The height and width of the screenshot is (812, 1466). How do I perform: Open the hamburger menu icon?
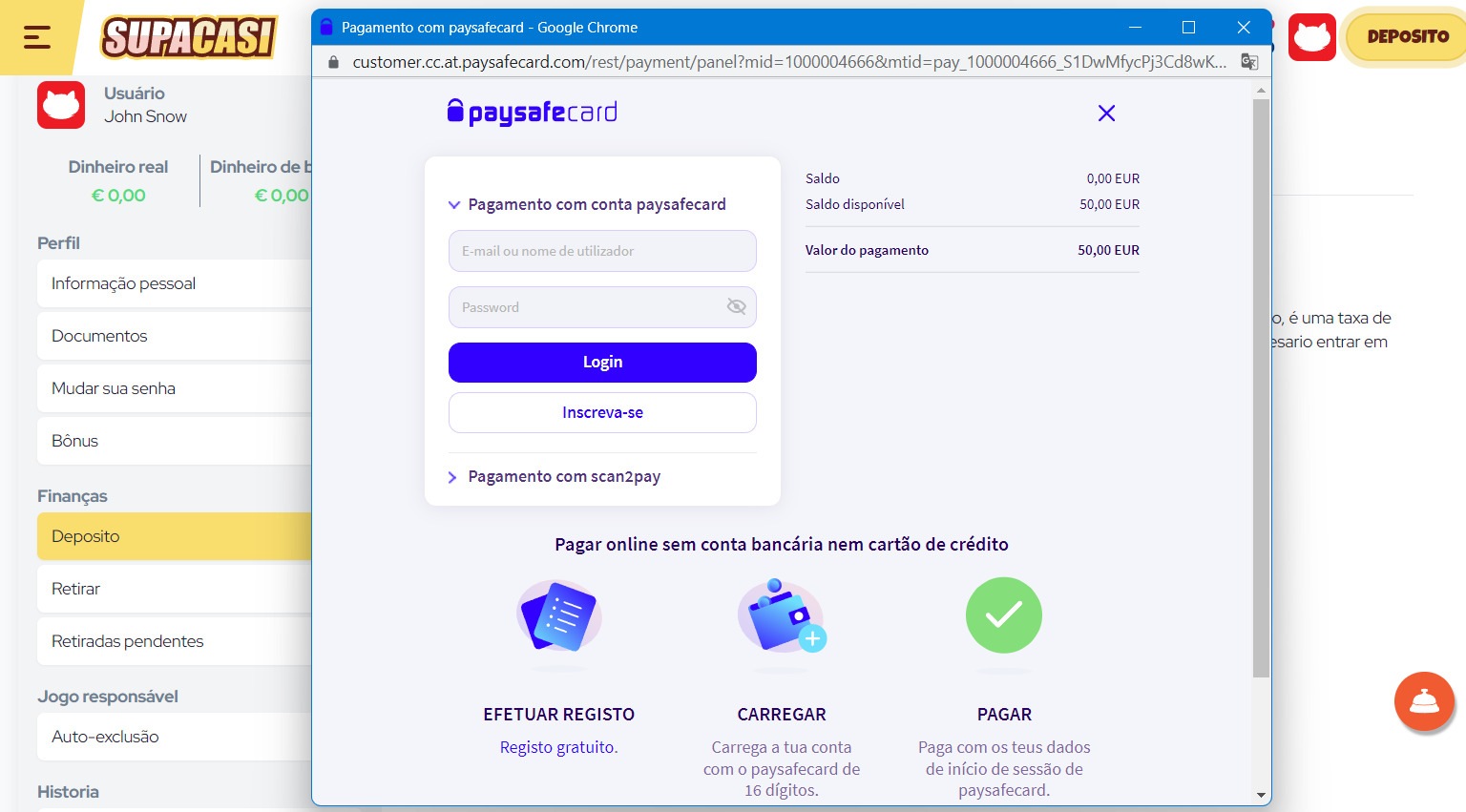click(36, 37)
